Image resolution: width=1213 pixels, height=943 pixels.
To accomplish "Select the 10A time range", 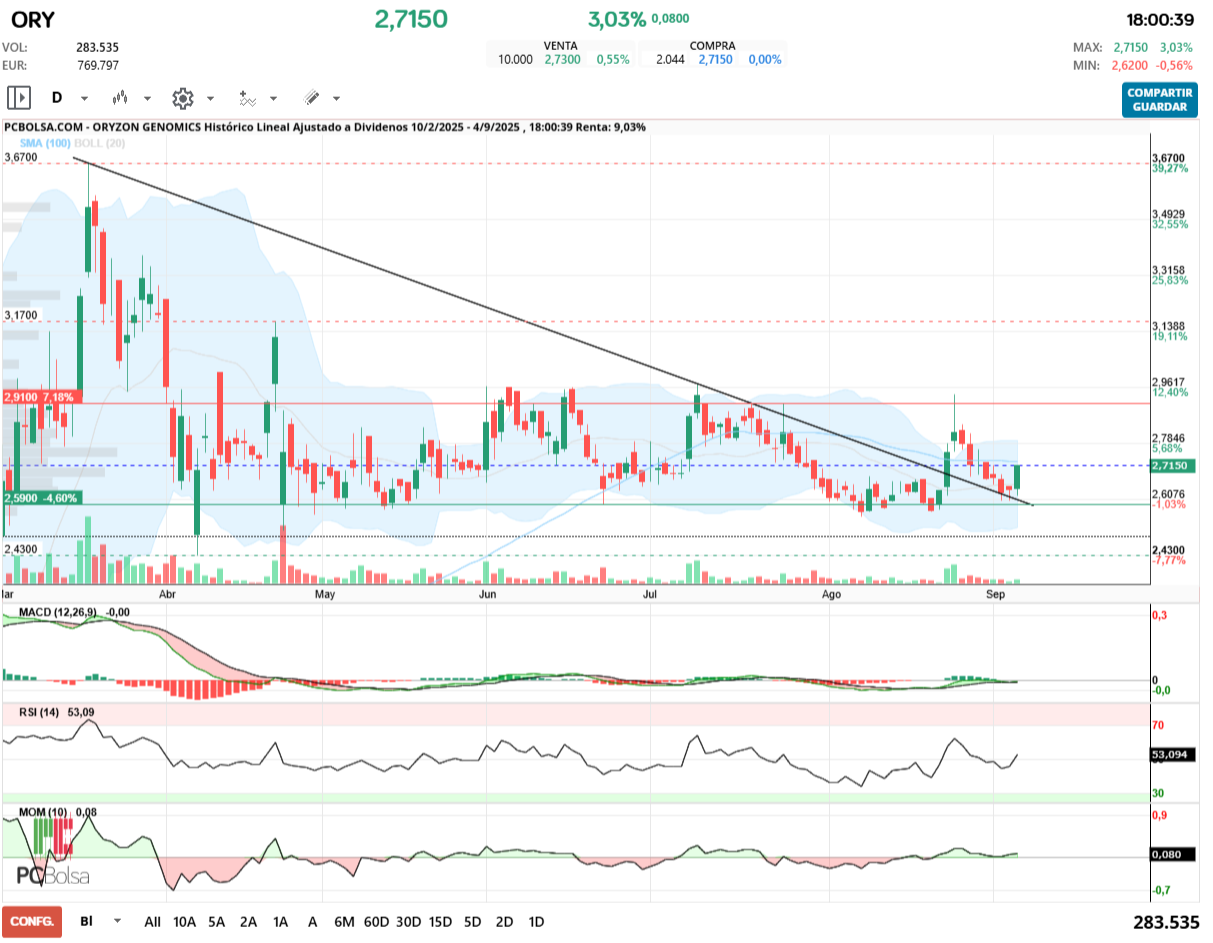I will (184, 921).
